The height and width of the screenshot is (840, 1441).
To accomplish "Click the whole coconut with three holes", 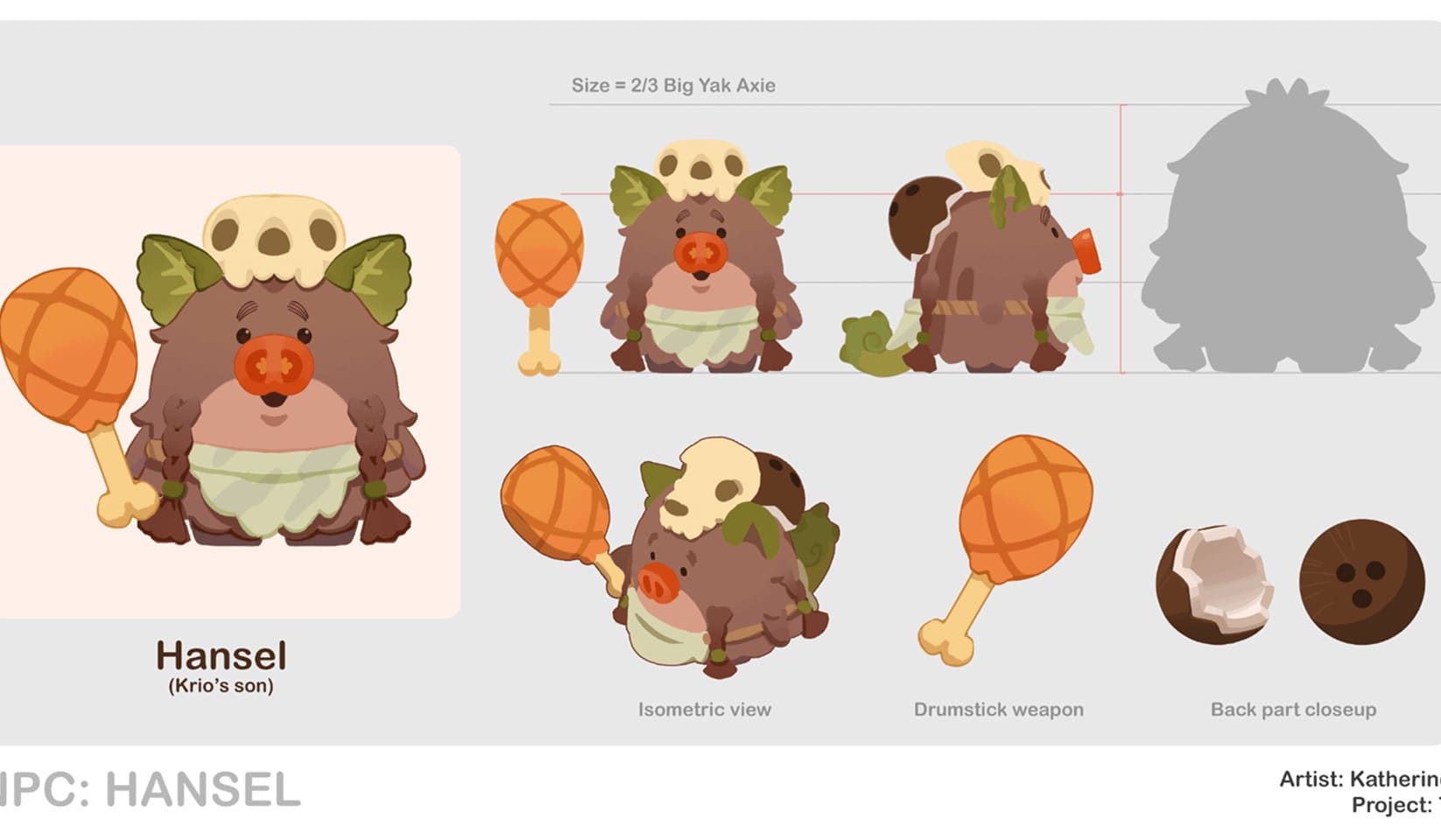I will (1361, 580).
